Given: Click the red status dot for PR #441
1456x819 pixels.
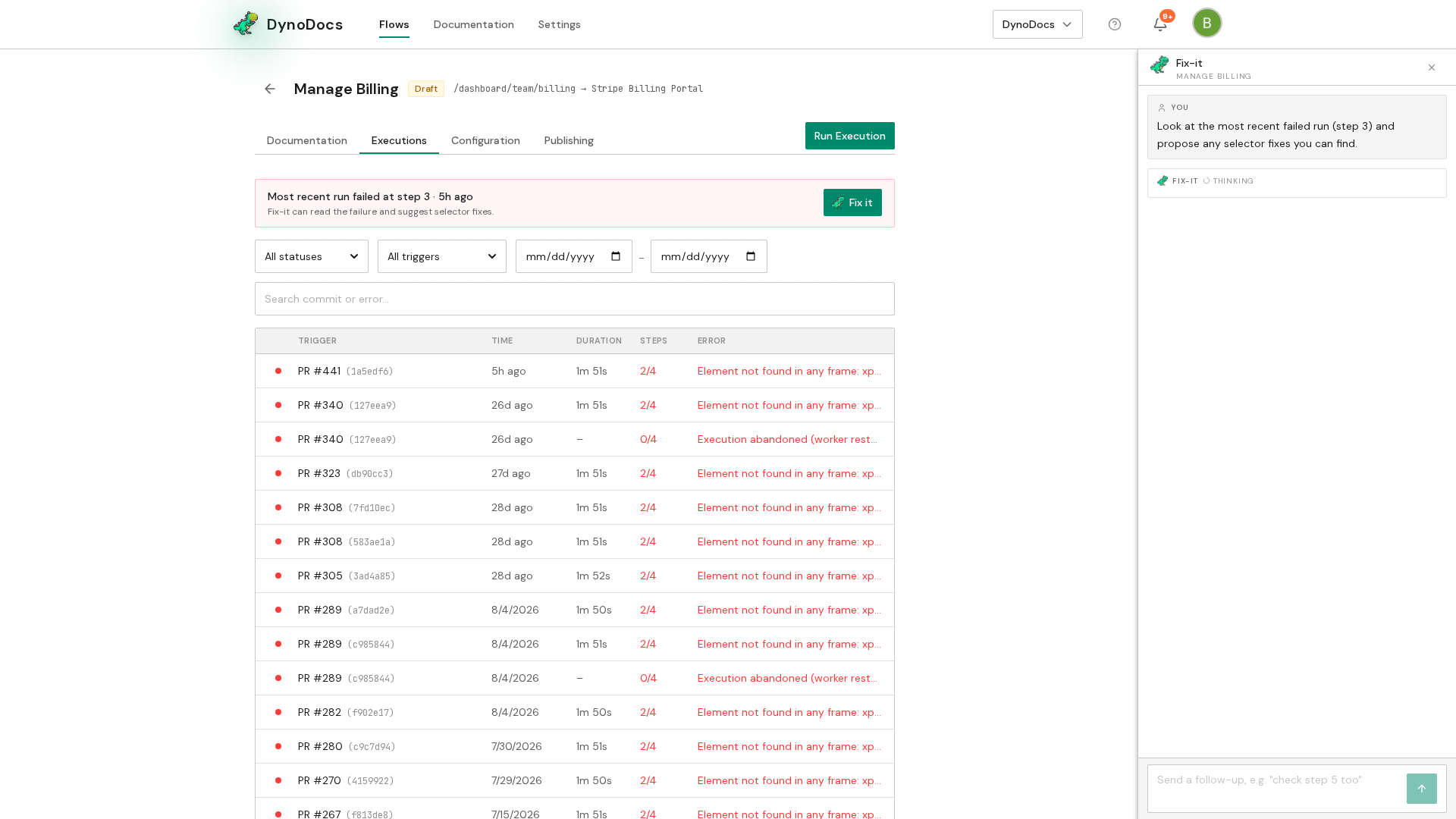Looking at the screenshot, I should (278, 371).
